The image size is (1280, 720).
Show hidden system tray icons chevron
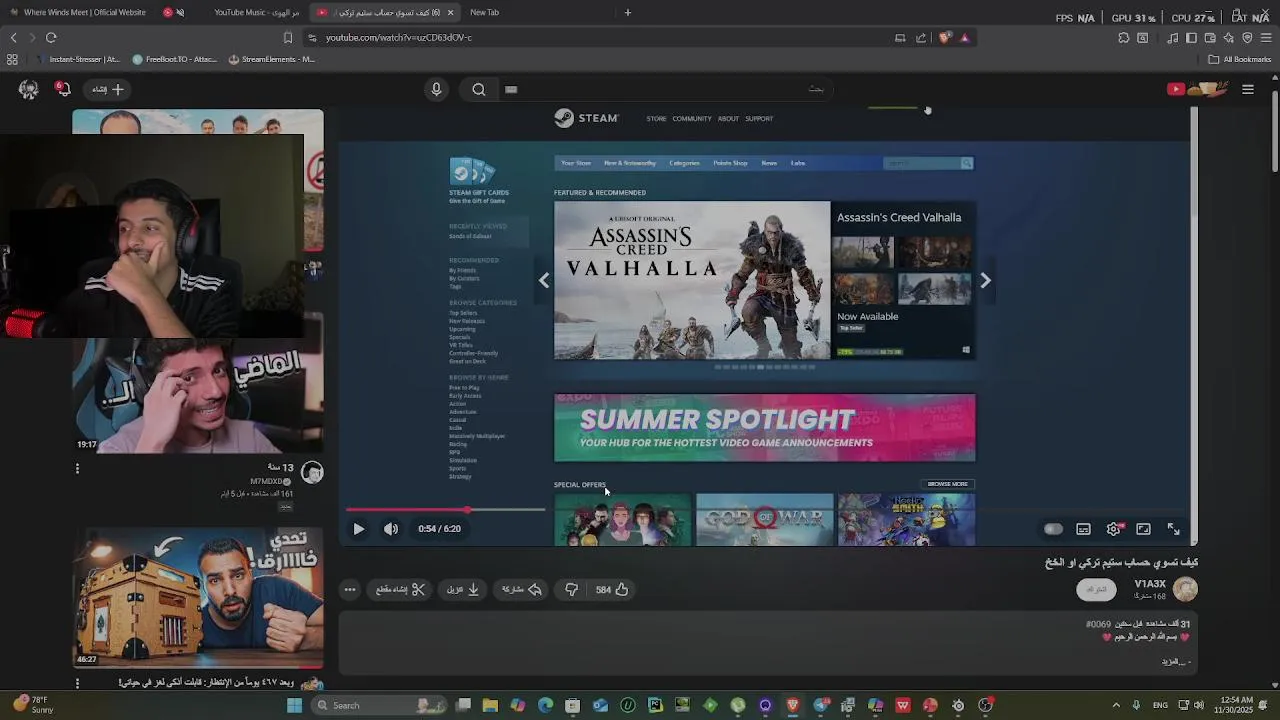(1116, 705)
